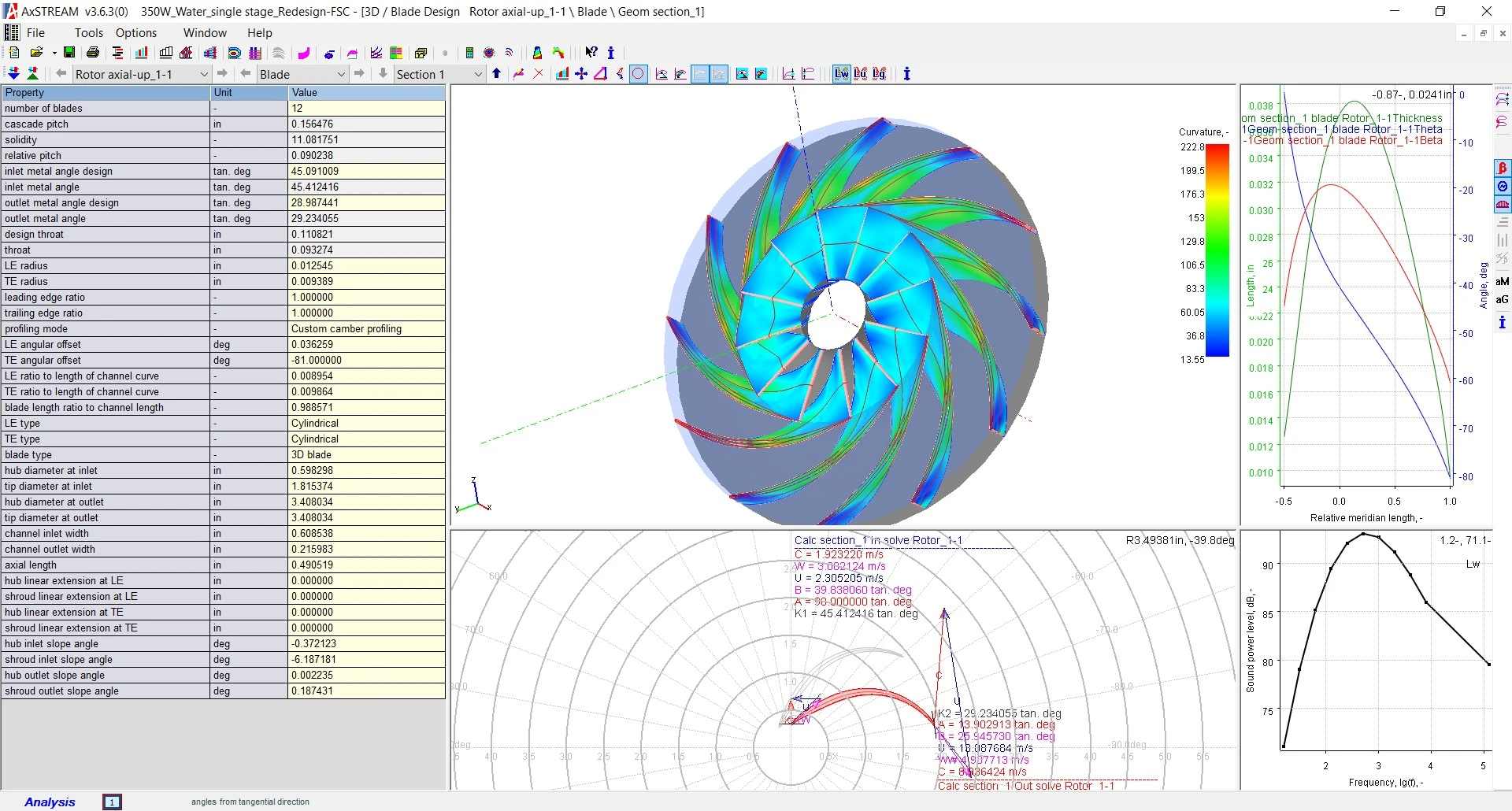Viewport: 1512px width, 811px height.
Task: Click the blue up-arrow icon beside Section 1
Action: 496,73
